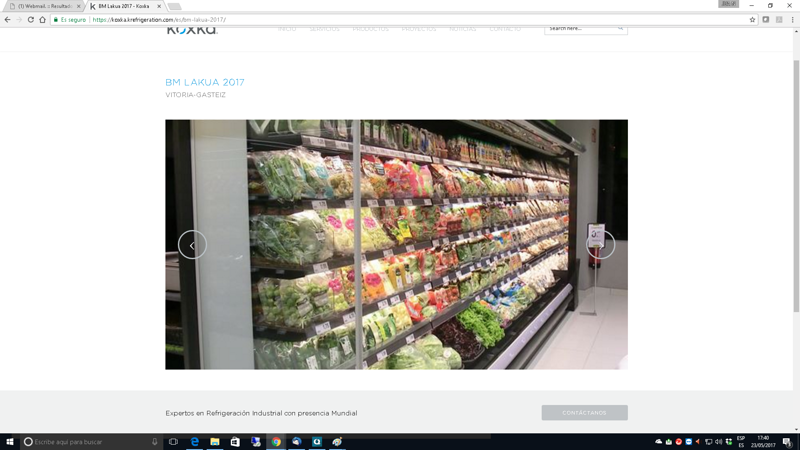Click the next slide arrow on the carousel

(x=600, y=245)
